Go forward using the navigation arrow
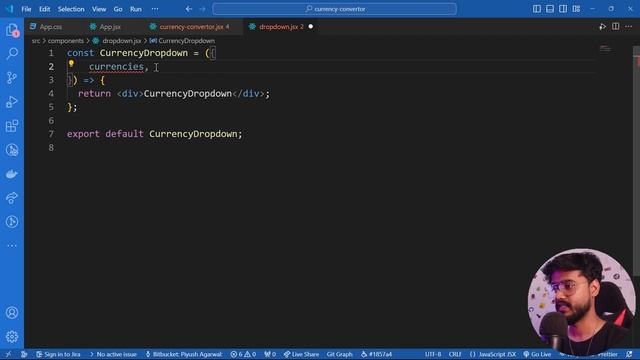 pos(202,9)
